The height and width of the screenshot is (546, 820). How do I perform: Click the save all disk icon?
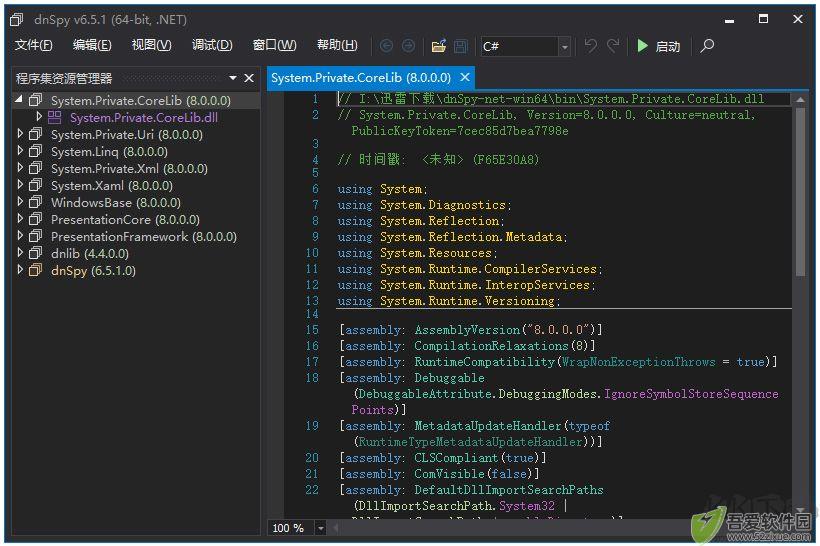(460, 46)
